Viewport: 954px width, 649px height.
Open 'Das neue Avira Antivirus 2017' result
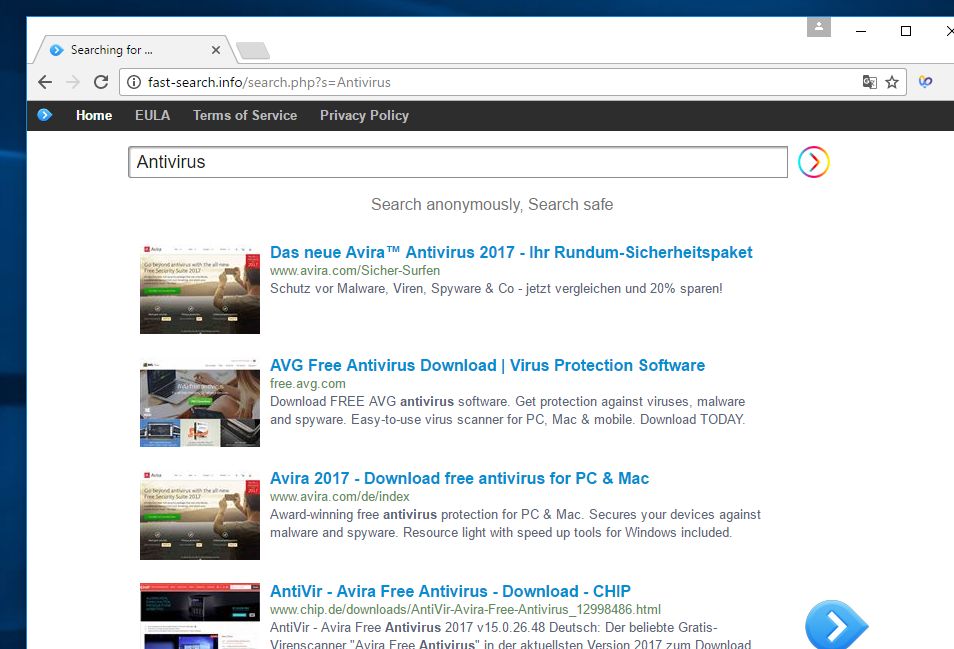(x=511, y=252)
